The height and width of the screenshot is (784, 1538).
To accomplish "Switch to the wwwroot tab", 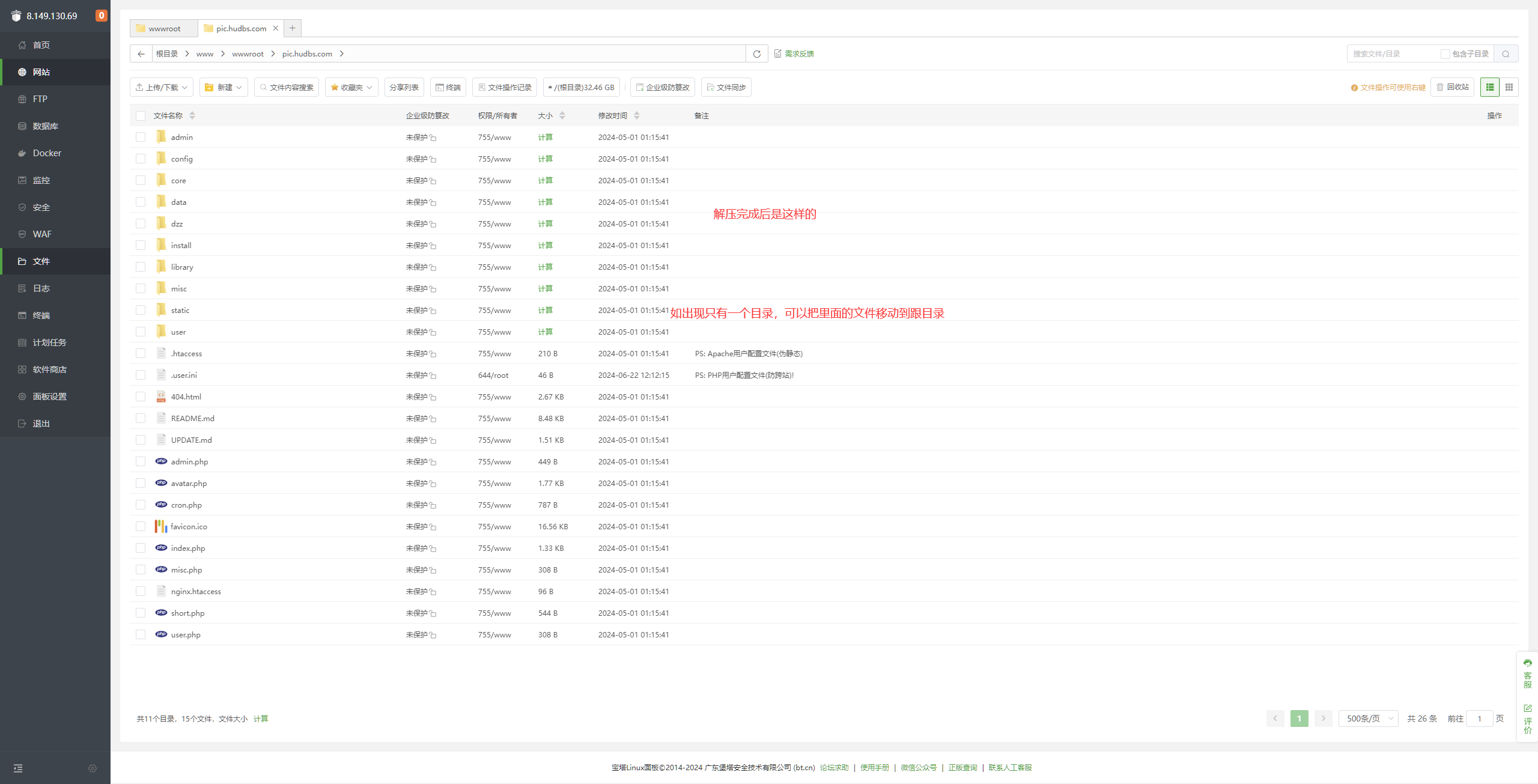I will coord(163,28).
